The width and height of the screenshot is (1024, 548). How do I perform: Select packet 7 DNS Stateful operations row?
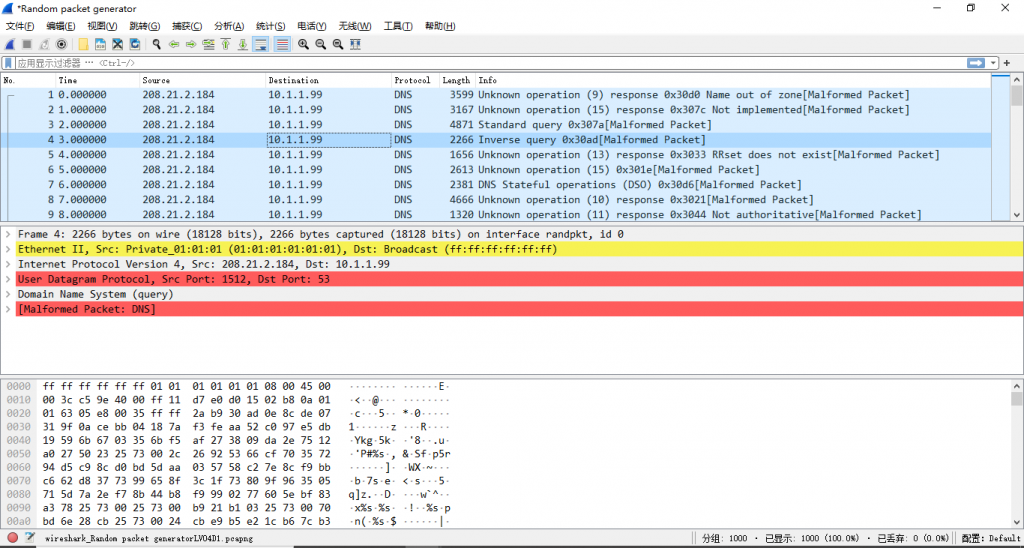(x=496, y=185)
